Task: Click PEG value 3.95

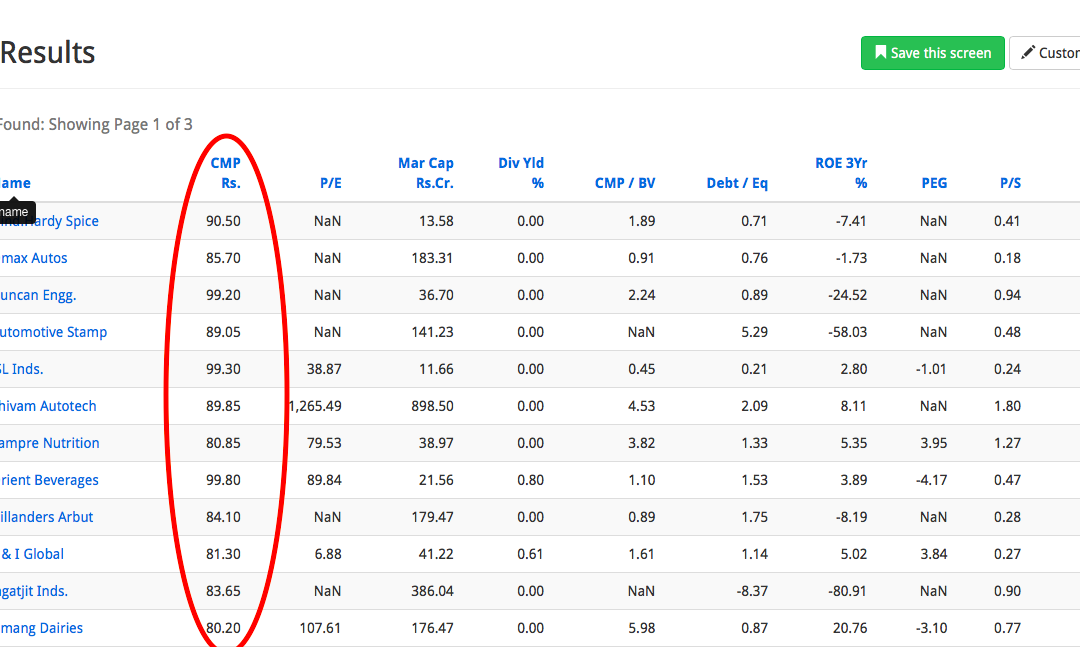Action: point(934,443)
